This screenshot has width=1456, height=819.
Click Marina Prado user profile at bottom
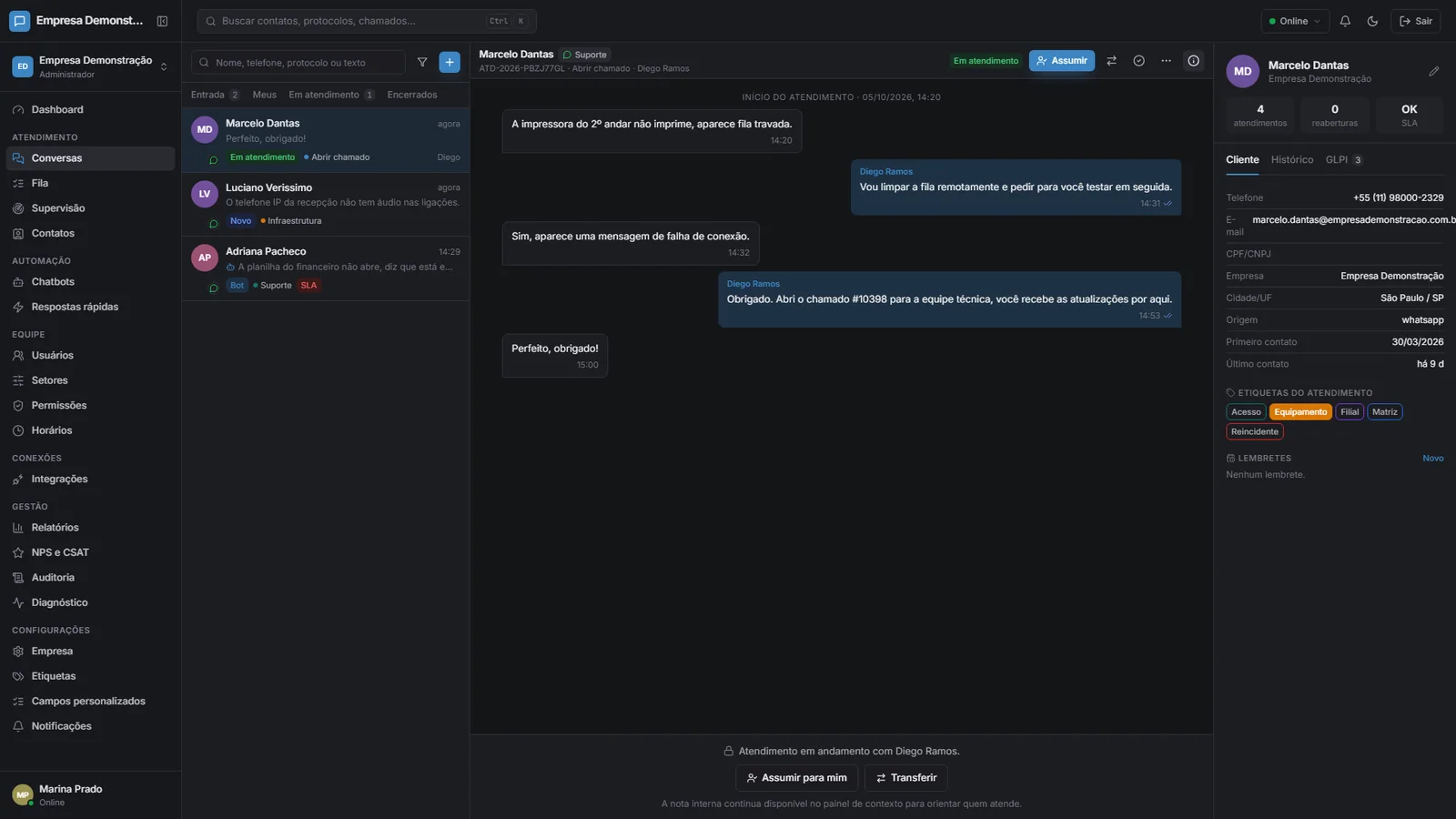tap(91, 795)
